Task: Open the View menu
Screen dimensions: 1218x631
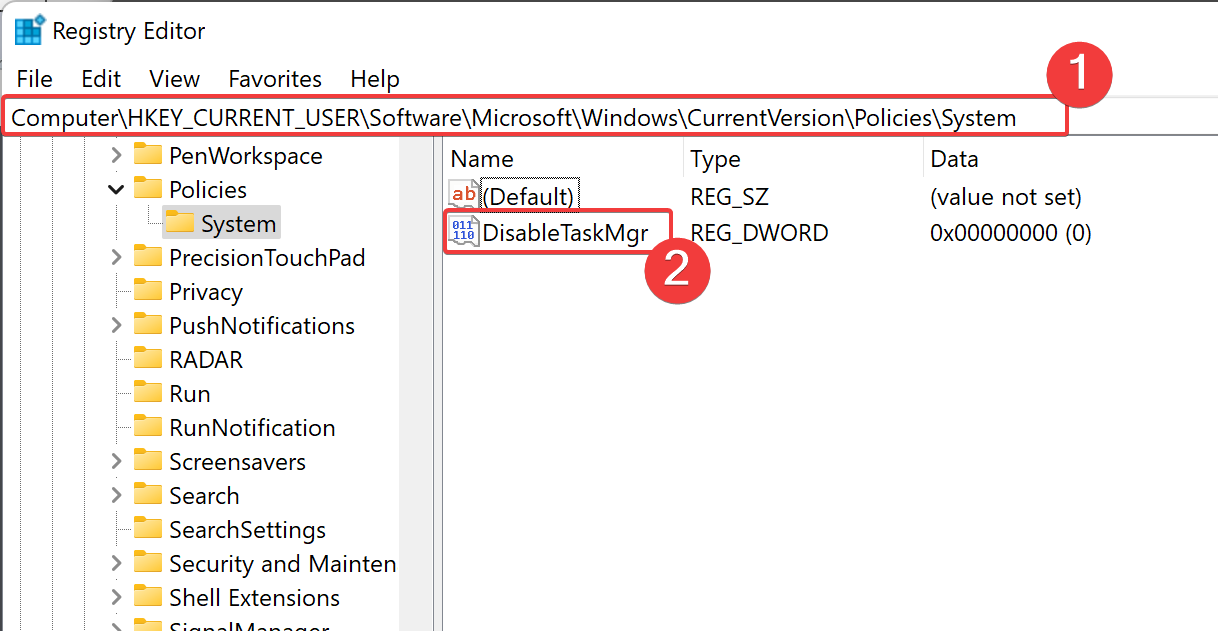Action: tap(174, 79)
